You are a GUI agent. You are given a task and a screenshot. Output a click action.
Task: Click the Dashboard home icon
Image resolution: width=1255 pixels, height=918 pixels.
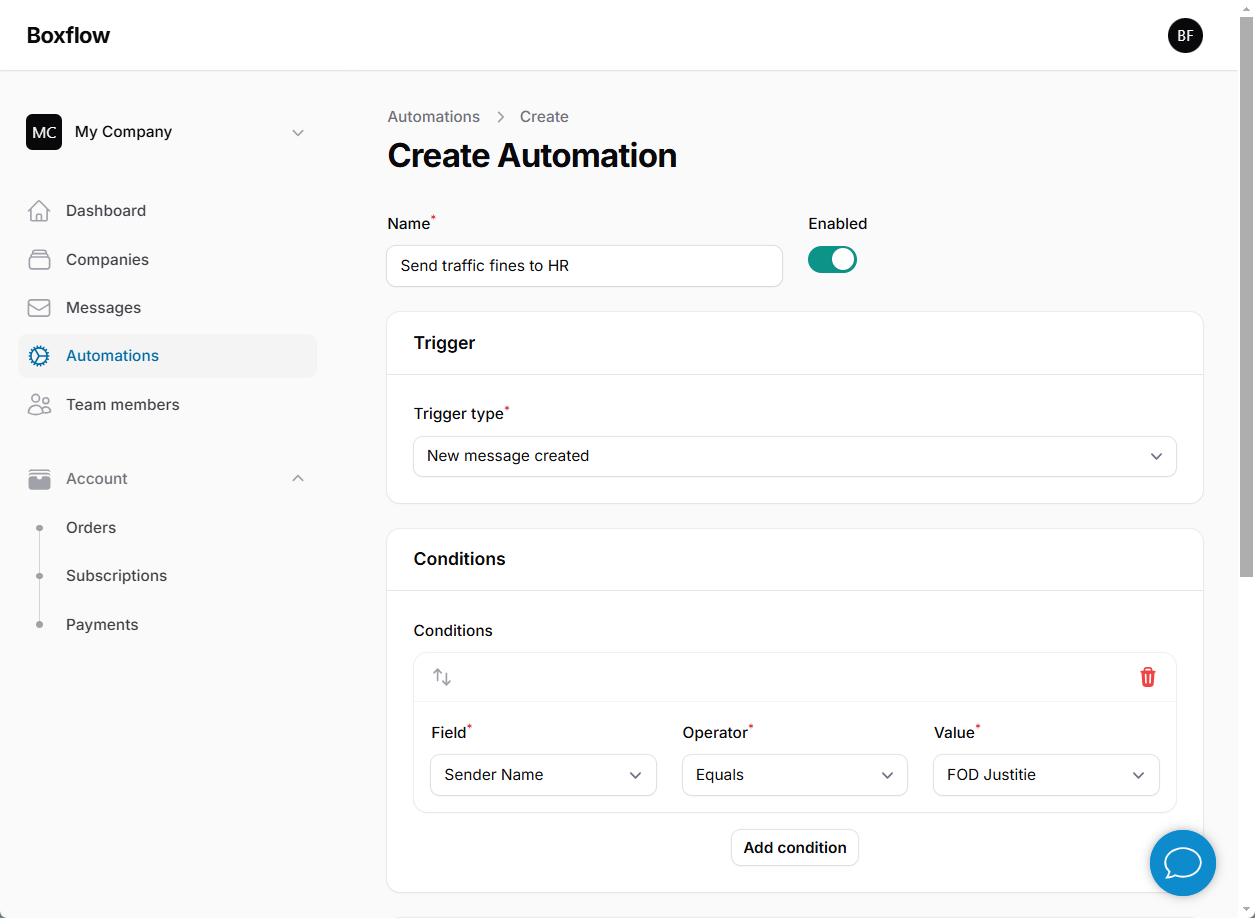click(39, 211)
